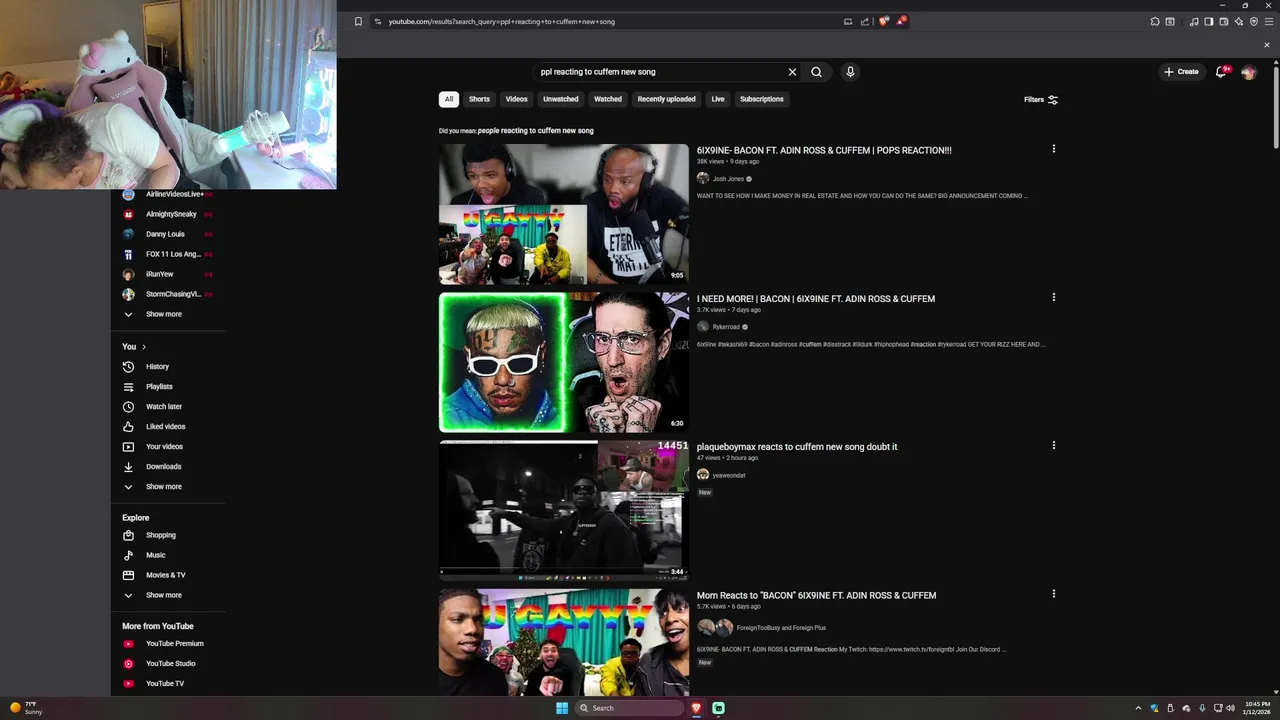Select the Recently uploaded filter chip
The height and width of the screenshot is (720, 1280).
point(667,99)
